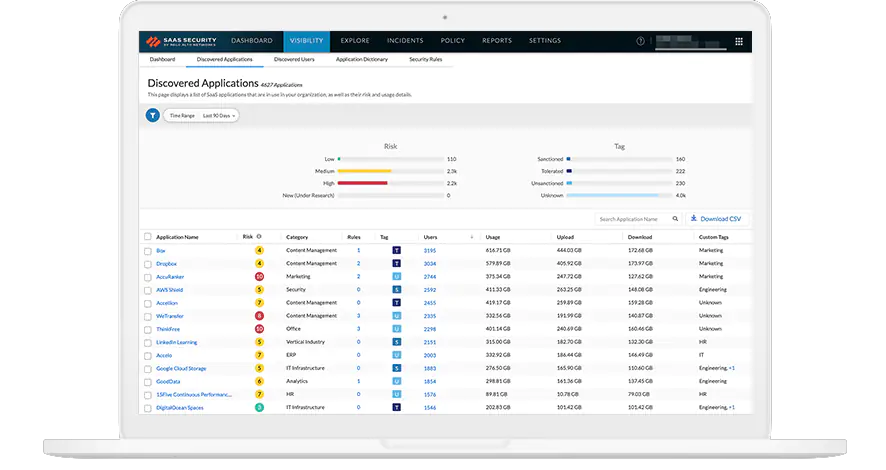Screen dimensions: 886x470
Task: Click the tag icon in WeTransfer row
Action: point(397,316)
